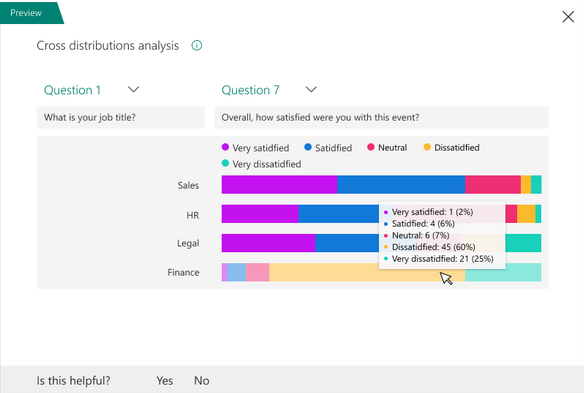The image size is (584, 393).
Task: Close the analysis panel with the X
Action: tap(568, 16)
